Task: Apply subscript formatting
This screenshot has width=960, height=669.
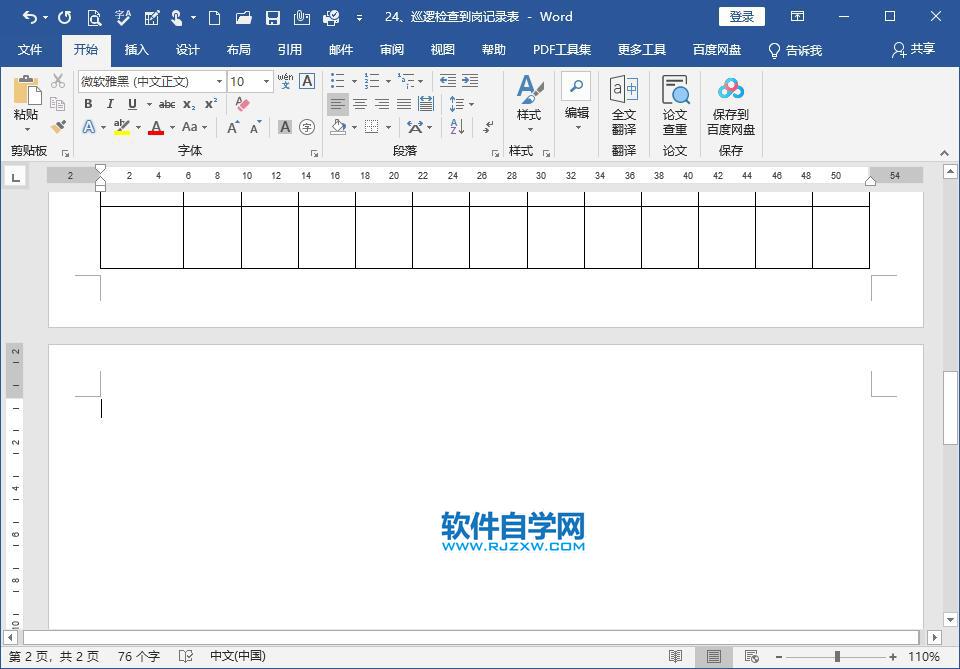Action: pos(188,103)
